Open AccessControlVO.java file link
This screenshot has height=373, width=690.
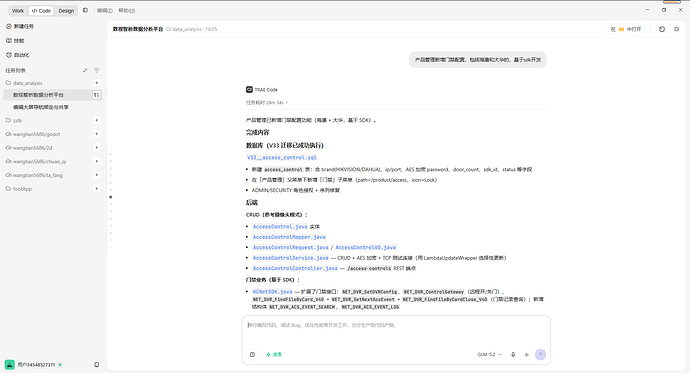tap(365, 248)
